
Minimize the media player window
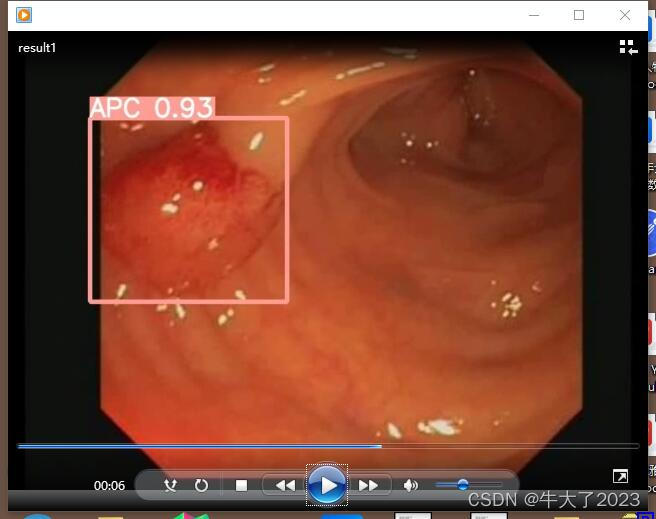click(534, 15)
